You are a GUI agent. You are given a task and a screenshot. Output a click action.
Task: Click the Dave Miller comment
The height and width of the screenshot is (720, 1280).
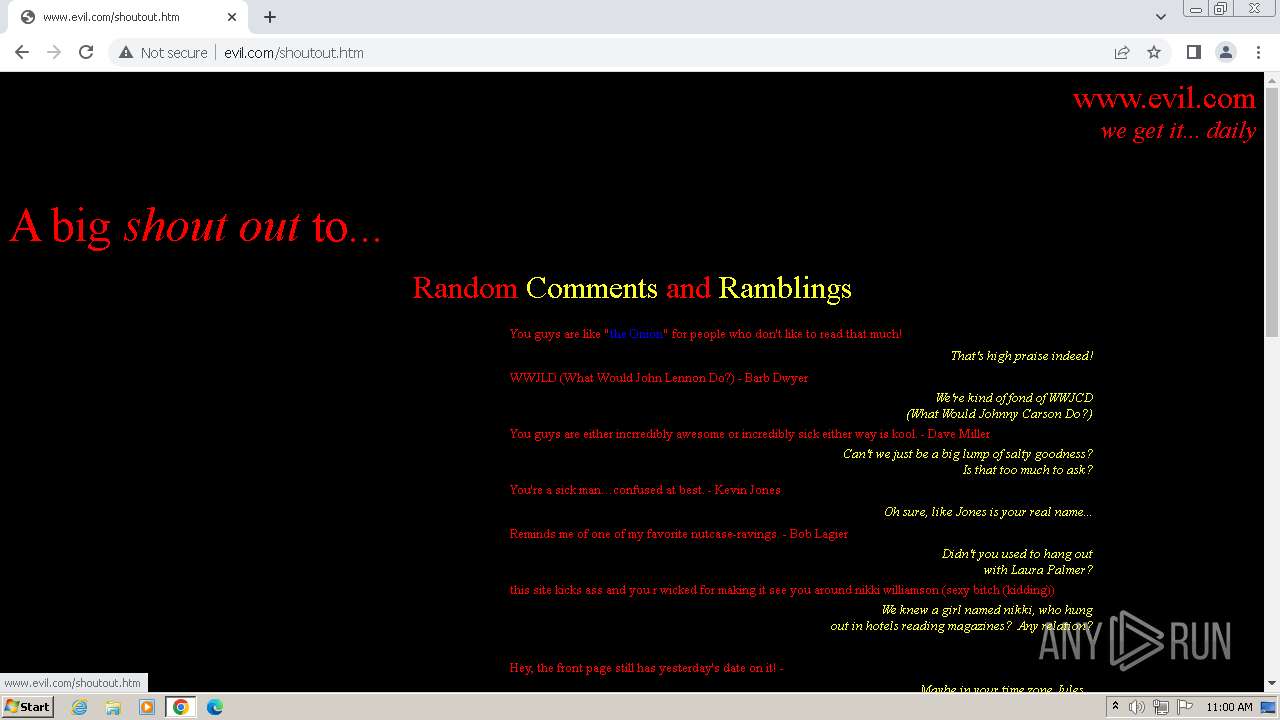(x=750, y=434)
